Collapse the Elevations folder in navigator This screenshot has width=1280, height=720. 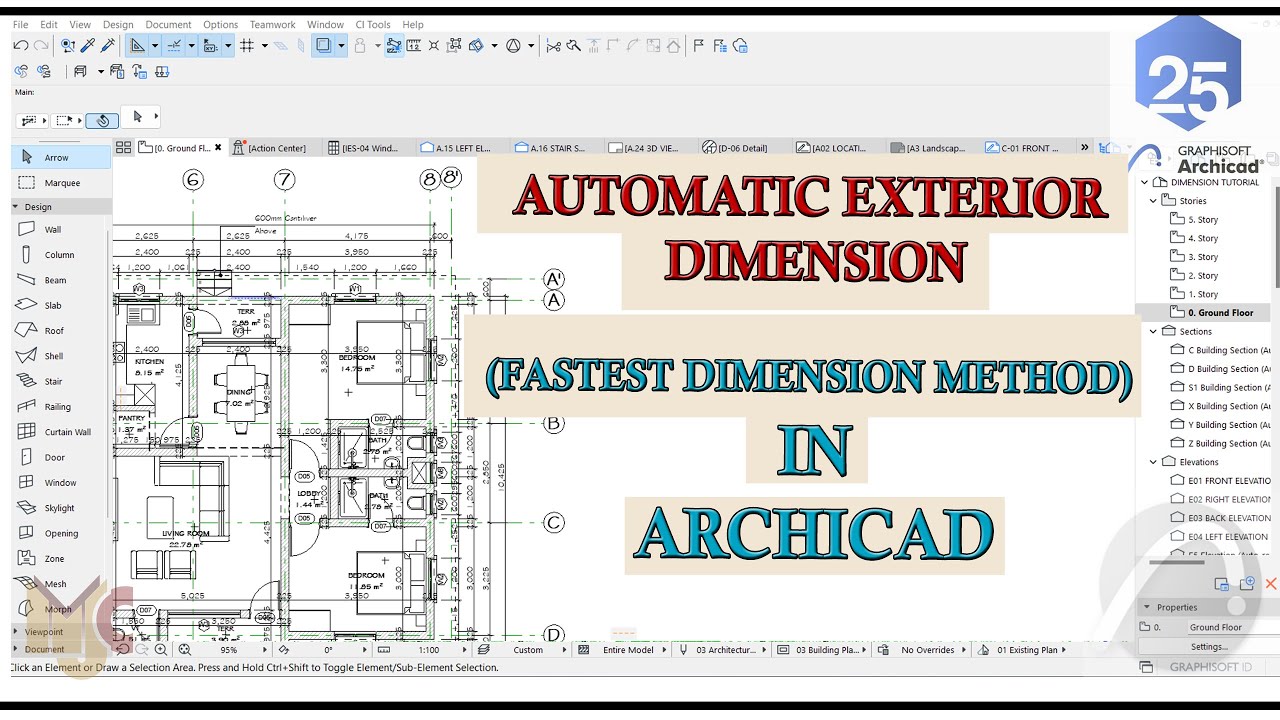pos(1153,462)
